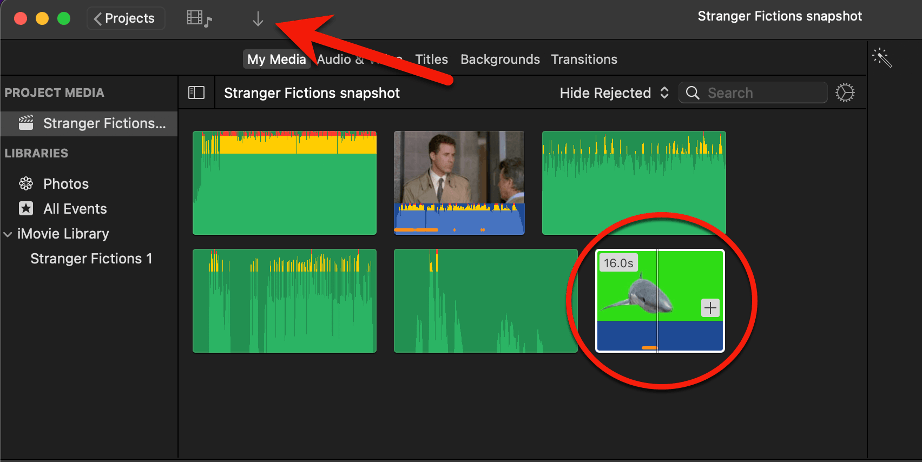Click the All Events star icon
Viewport: 922px width, 462px height.
26,209
